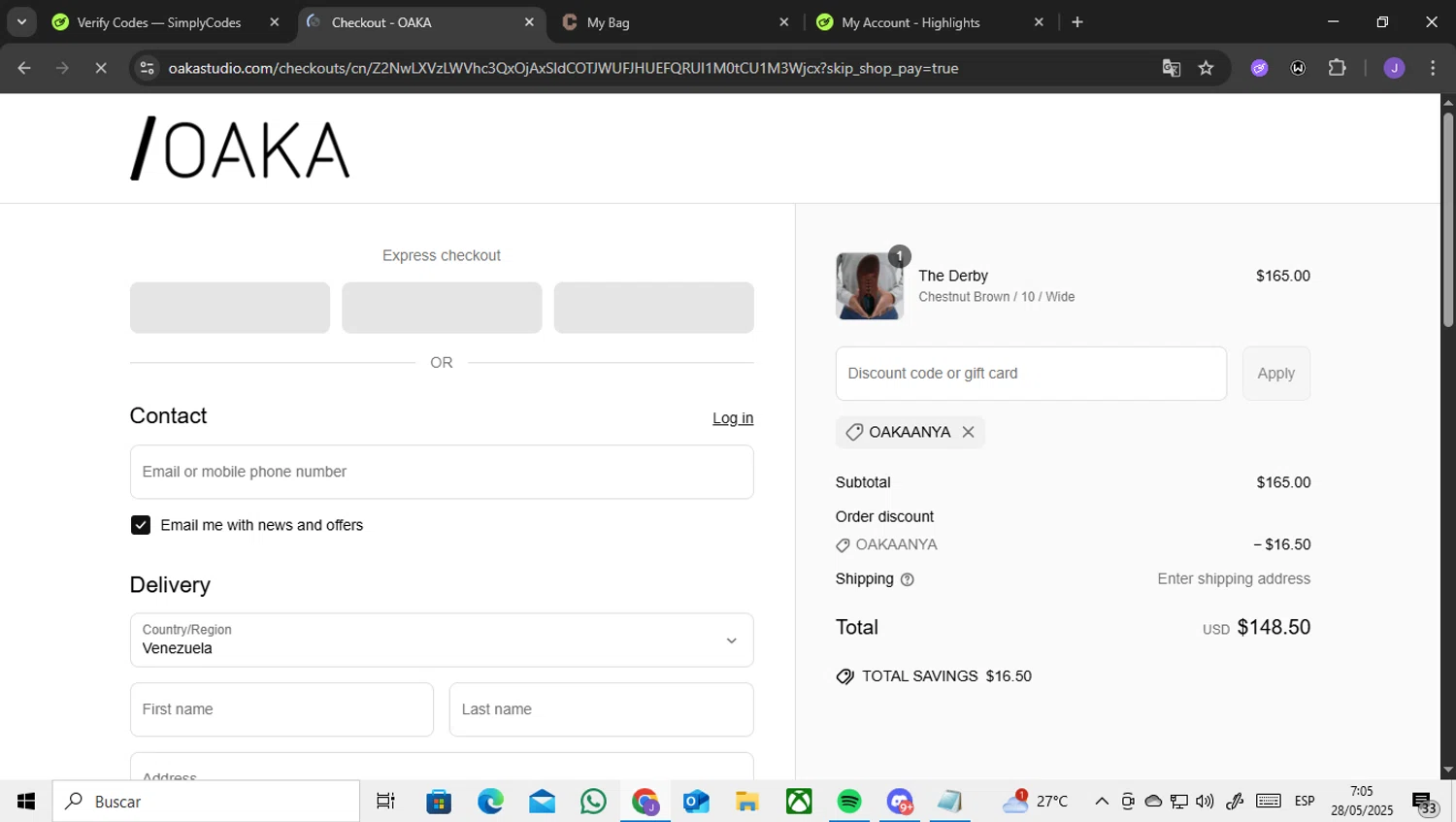The width and height of the screenshot is (1456, 822).
Task: Open WhatsApp from the taskbar
Action: coord(593,802)
